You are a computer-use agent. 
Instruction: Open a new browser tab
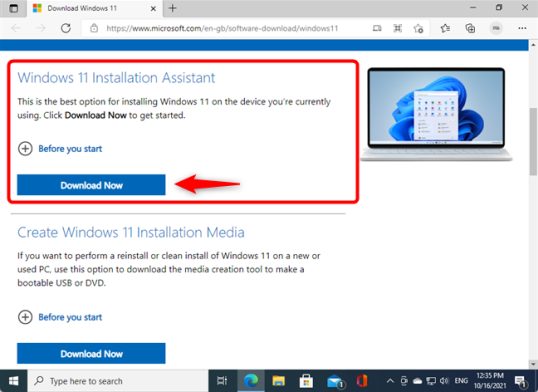click(173, 8)
